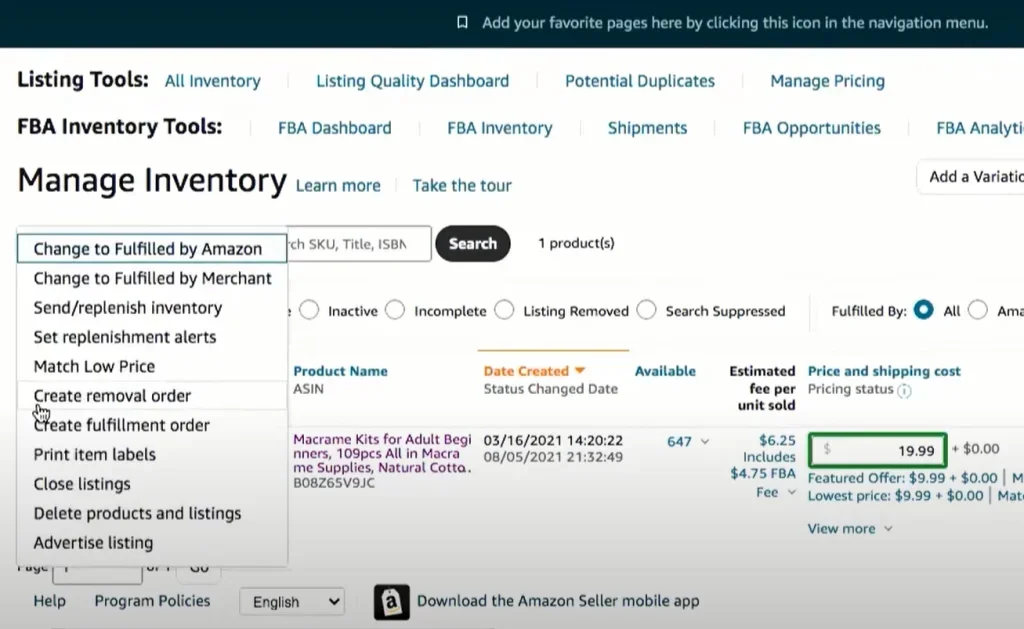Select Fulfilled By All radio button
The image size is (1024, 629).
click(x=924, y=311)
